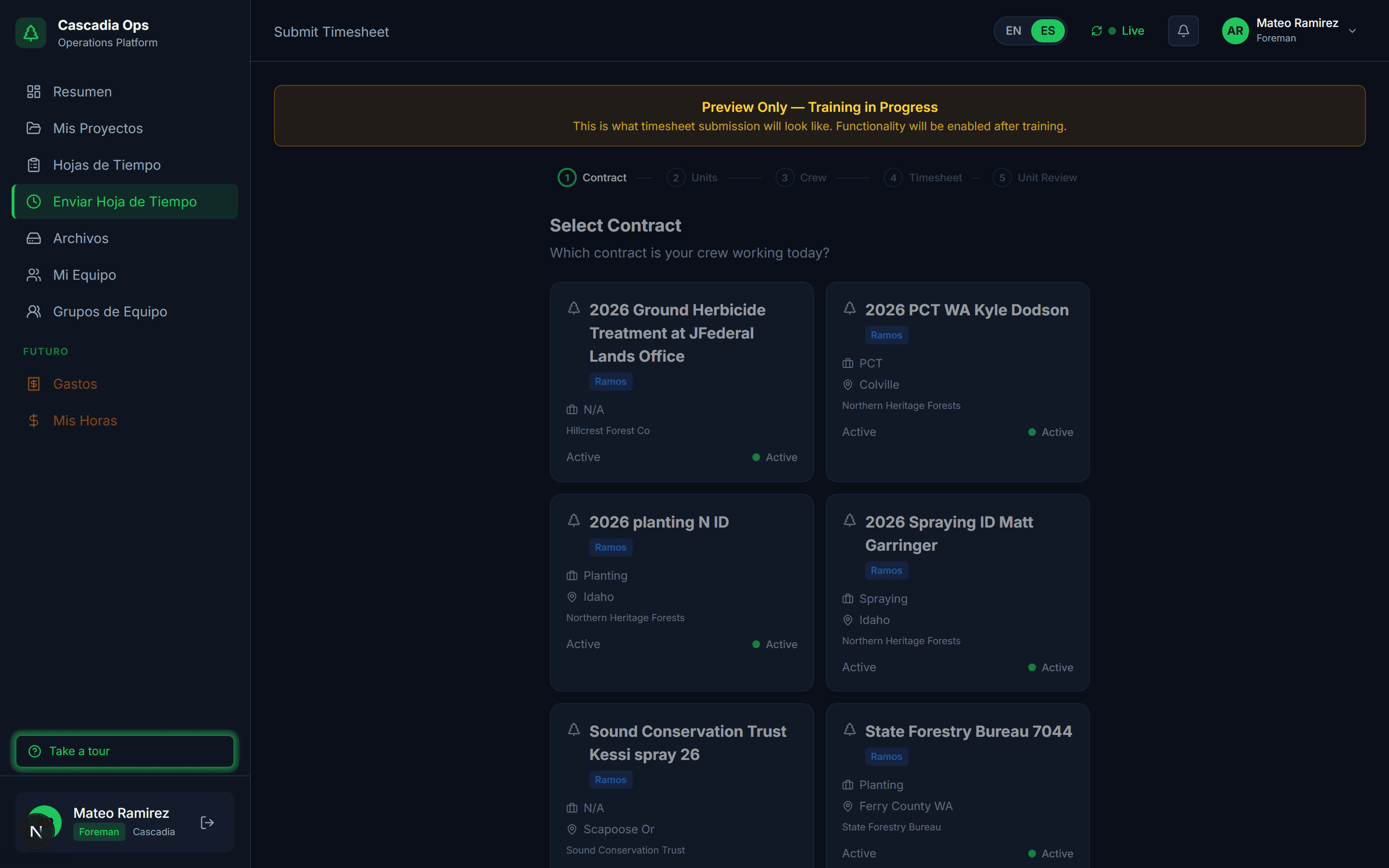Click the 'Submit Timesheet' page title
The image size is (1389, 868).
click(331, 32)
